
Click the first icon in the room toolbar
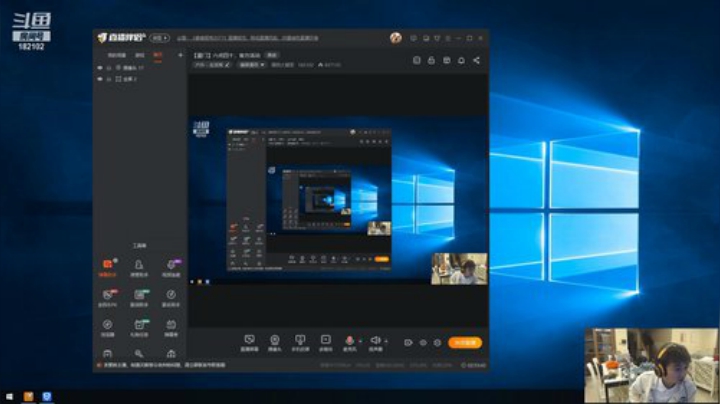coord(416,60)
